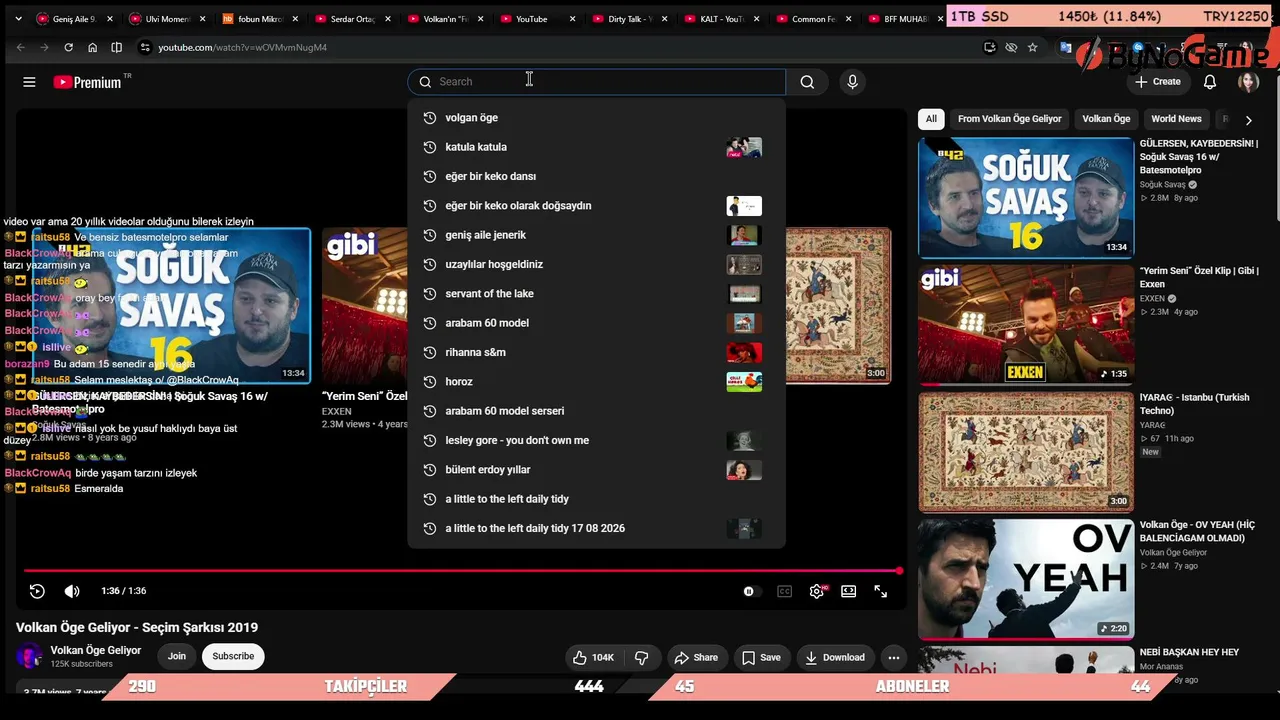The image size is (1280, 720).
Task: Open browser home page
Action: (92, 47)
